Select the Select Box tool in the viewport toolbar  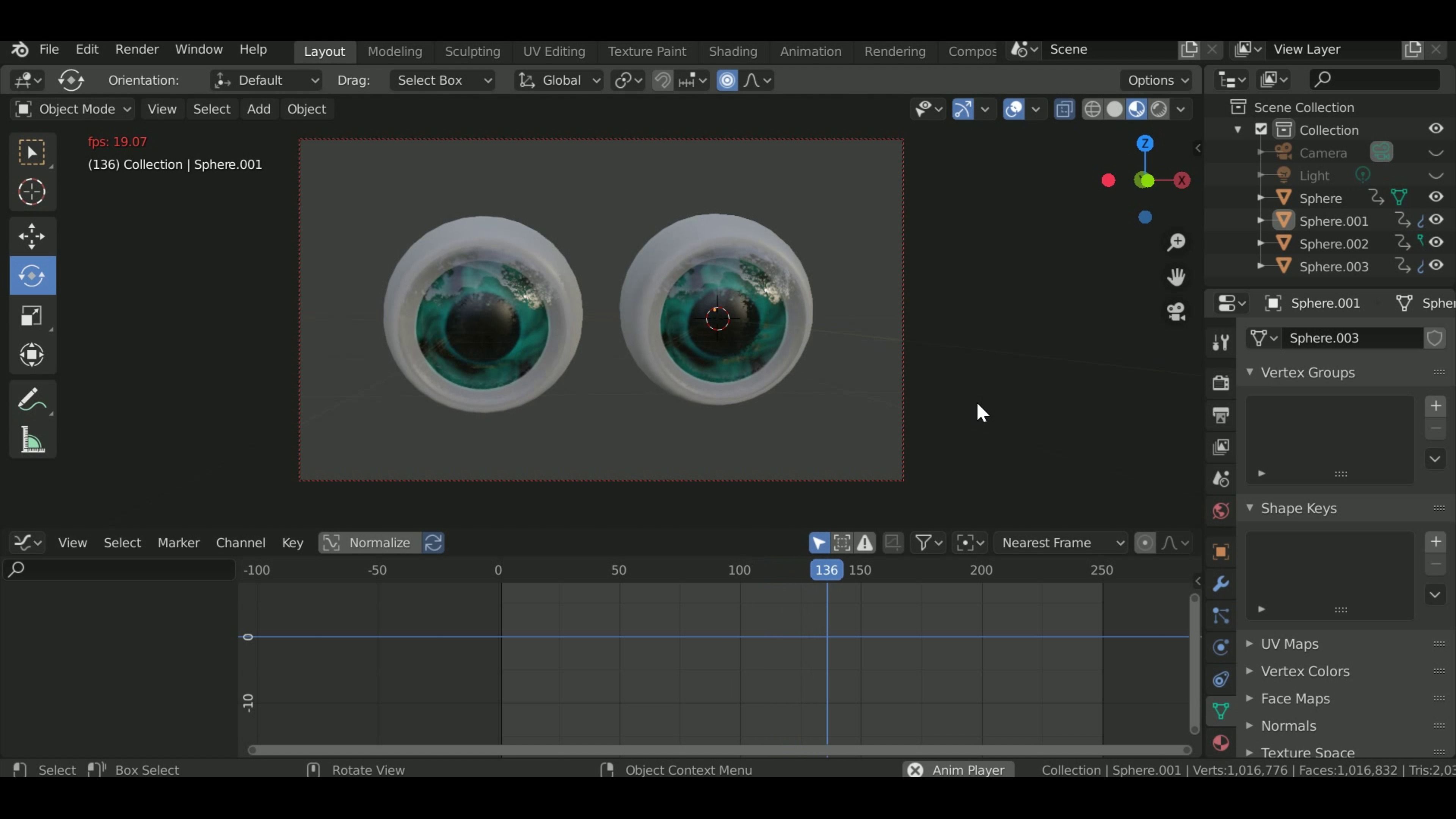point(32,152)
